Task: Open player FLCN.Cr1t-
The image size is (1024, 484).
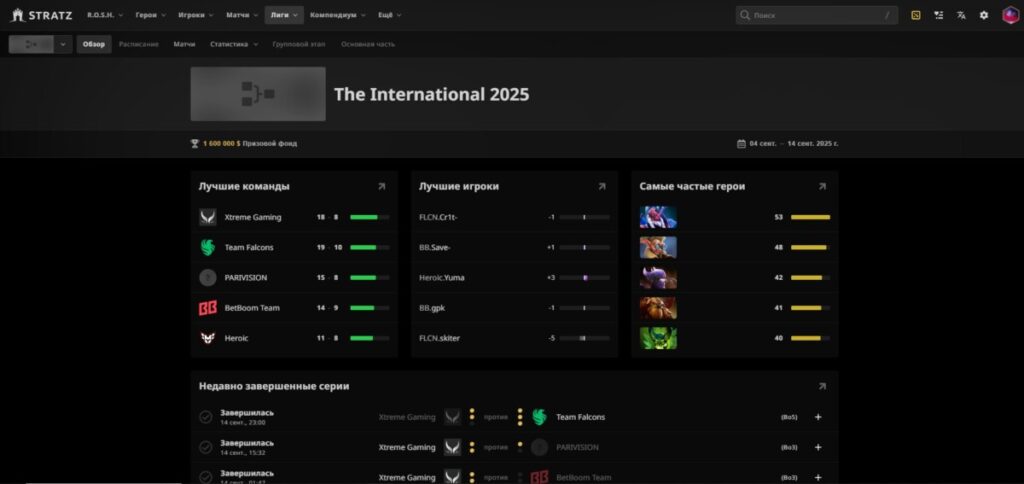Action: pyautogui.click(x=438, y=218)
